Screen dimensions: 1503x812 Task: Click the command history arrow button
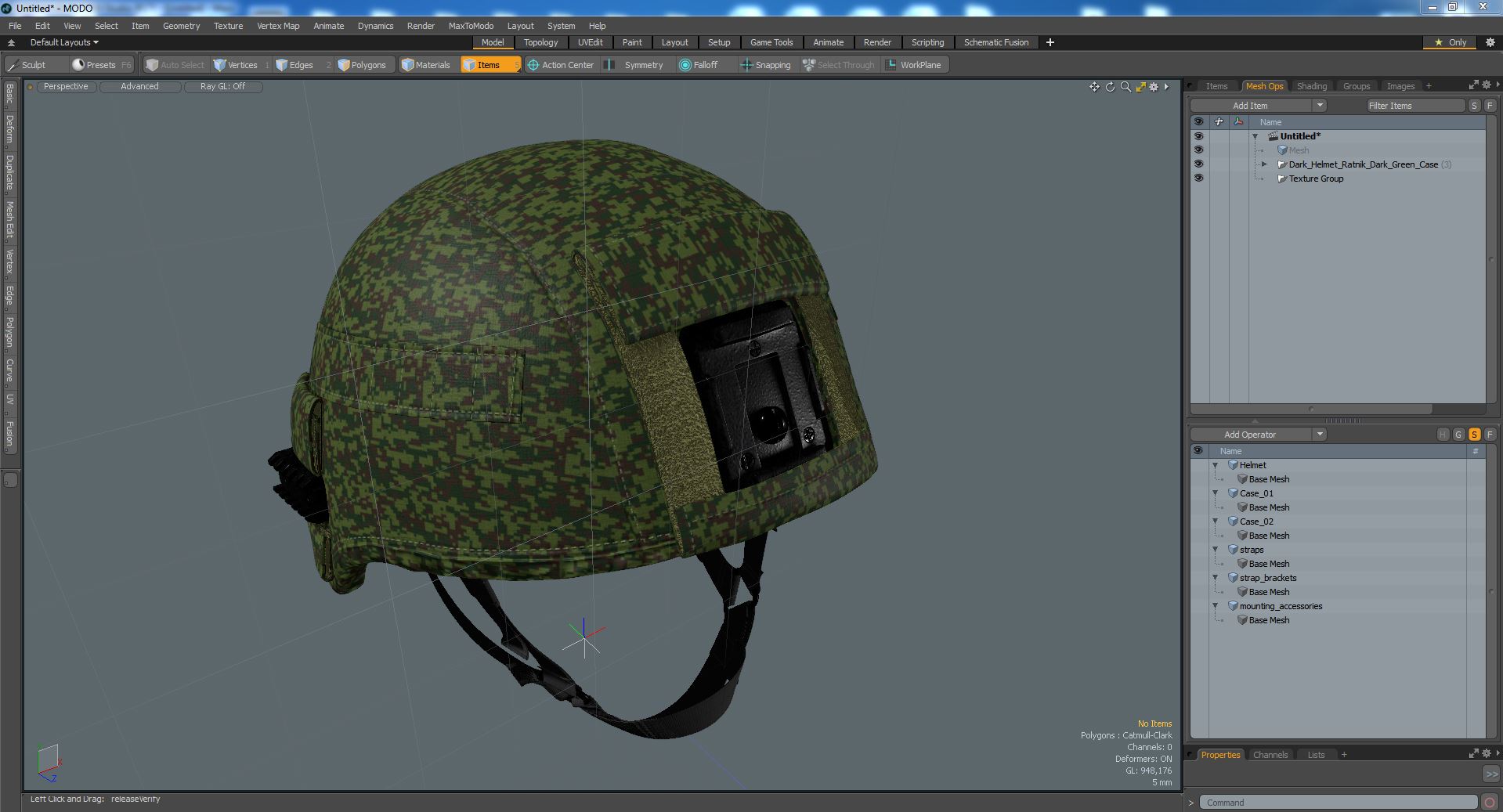1491,774
